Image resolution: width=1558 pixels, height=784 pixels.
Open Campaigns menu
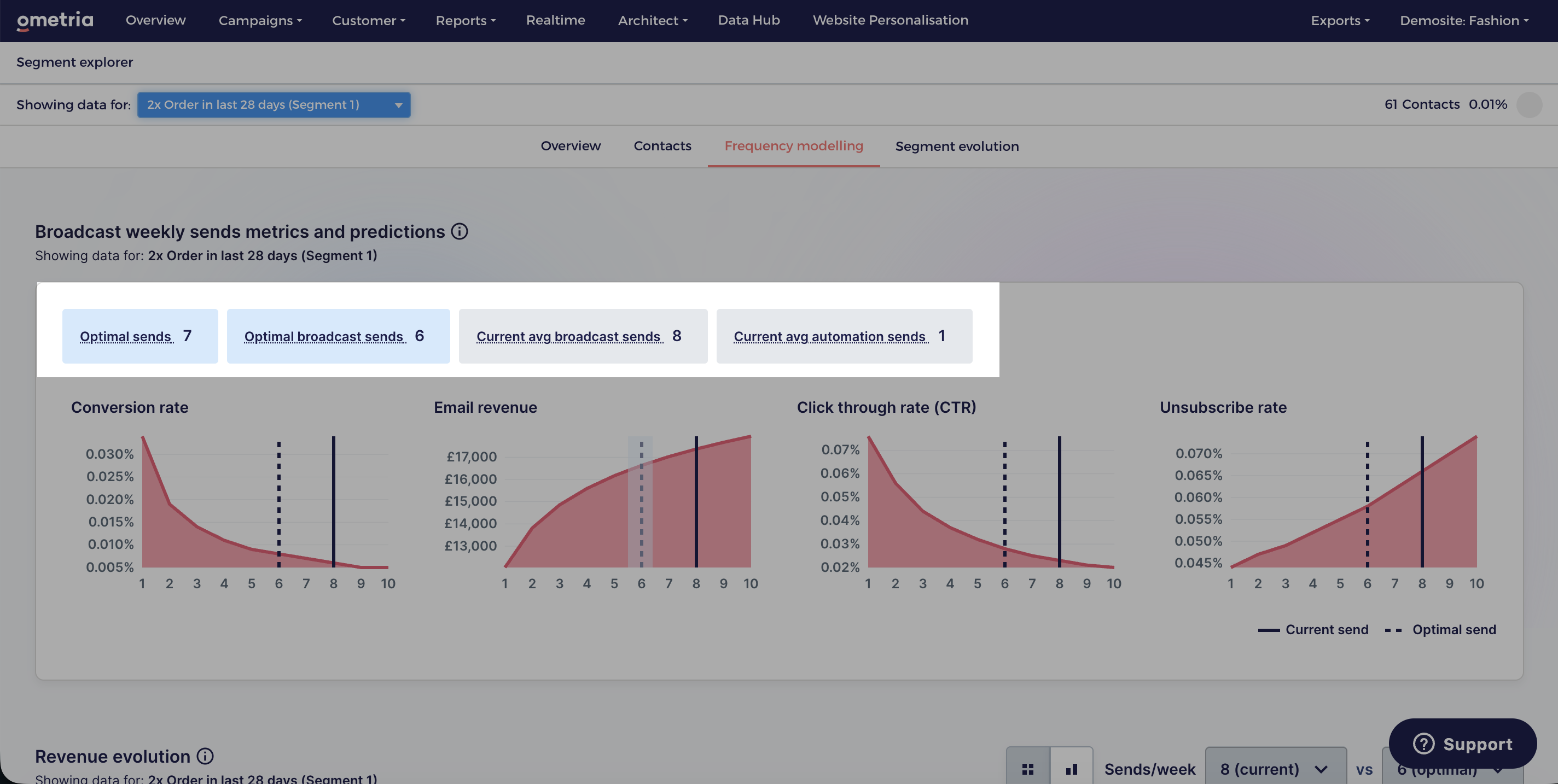[x=260, y=21]
